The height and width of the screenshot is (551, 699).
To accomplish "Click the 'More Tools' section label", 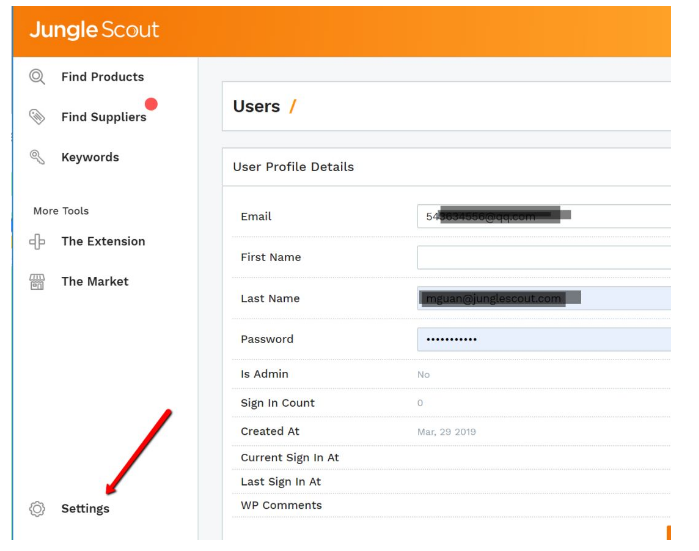I will [61, 211].
